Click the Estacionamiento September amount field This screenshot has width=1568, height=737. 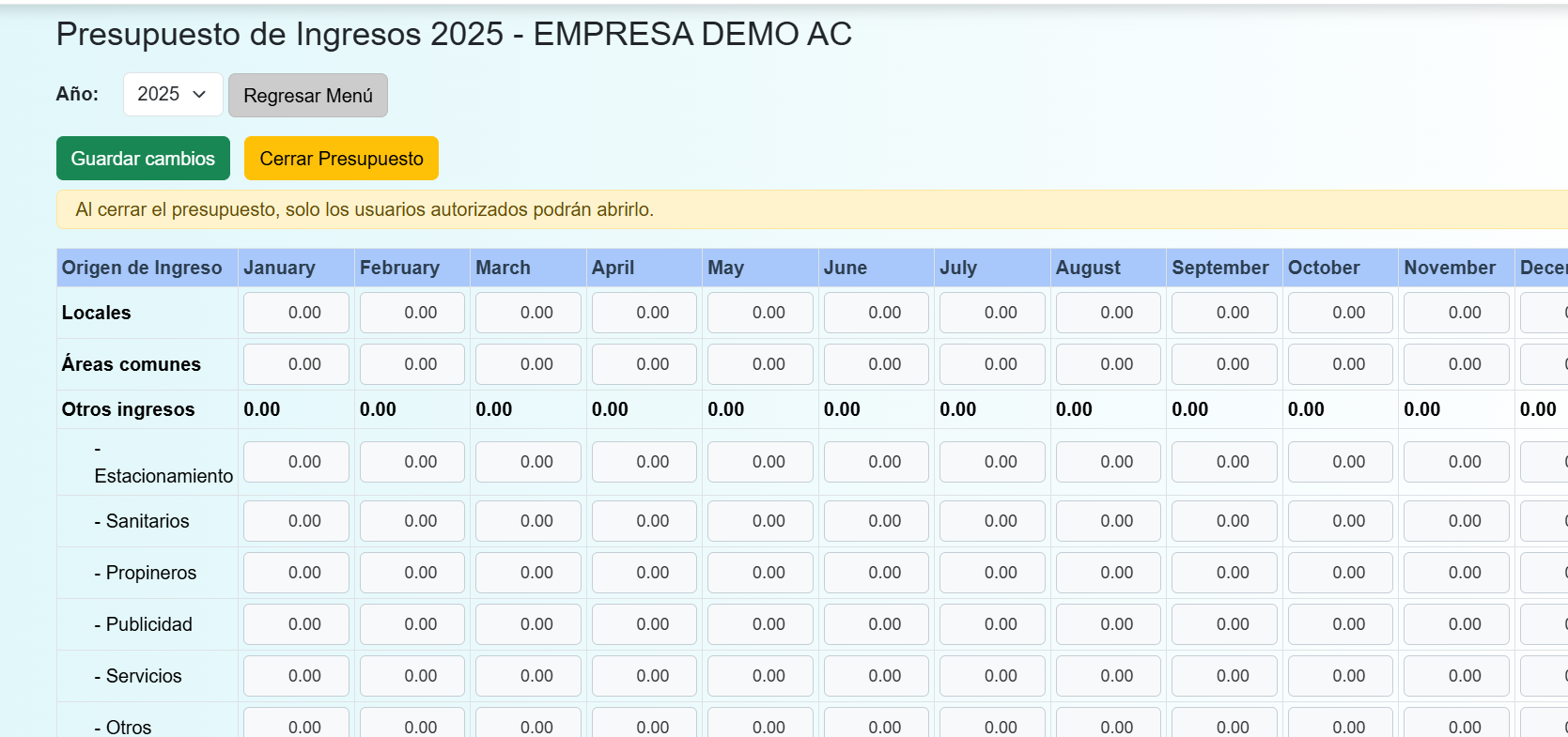point(1224,462)
